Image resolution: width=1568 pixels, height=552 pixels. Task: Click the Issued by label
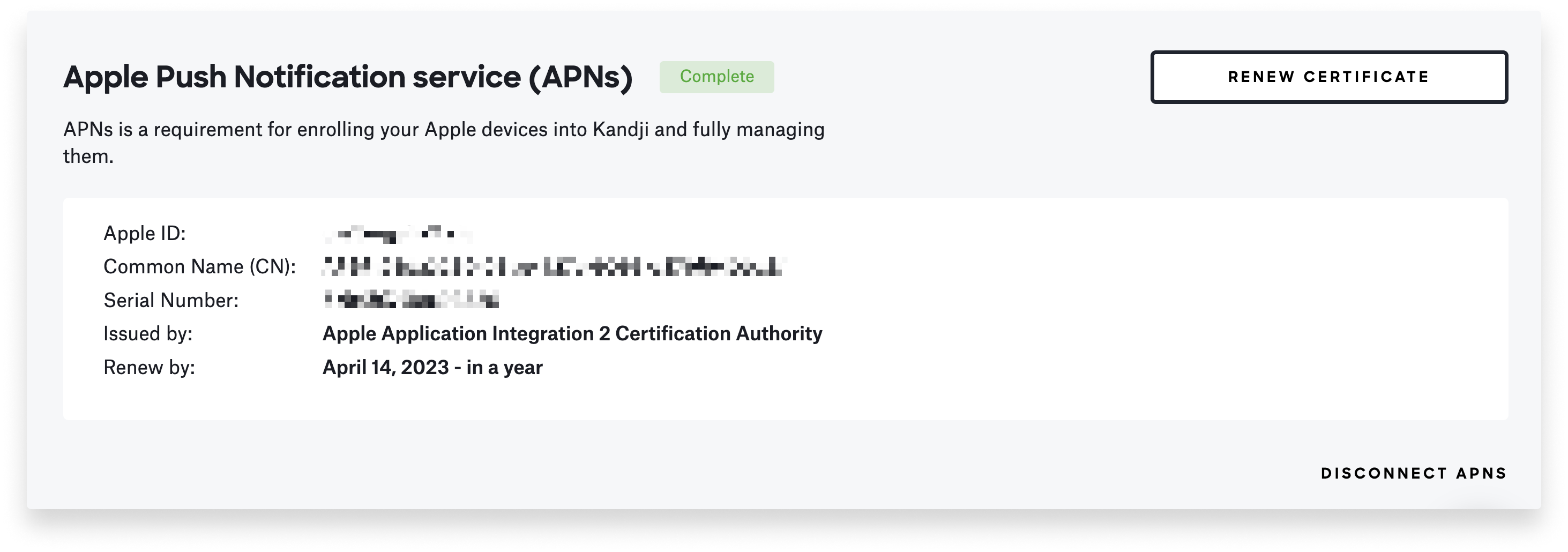click(148, 333)
